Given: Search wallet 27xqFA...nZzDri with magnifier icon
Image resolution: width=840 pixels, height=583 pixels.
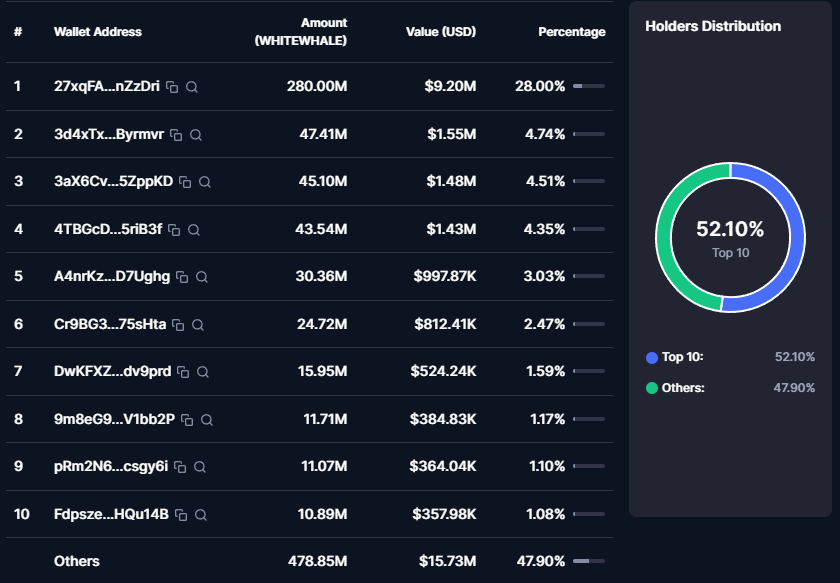Looking at the screenshot, I should [192, 87].
